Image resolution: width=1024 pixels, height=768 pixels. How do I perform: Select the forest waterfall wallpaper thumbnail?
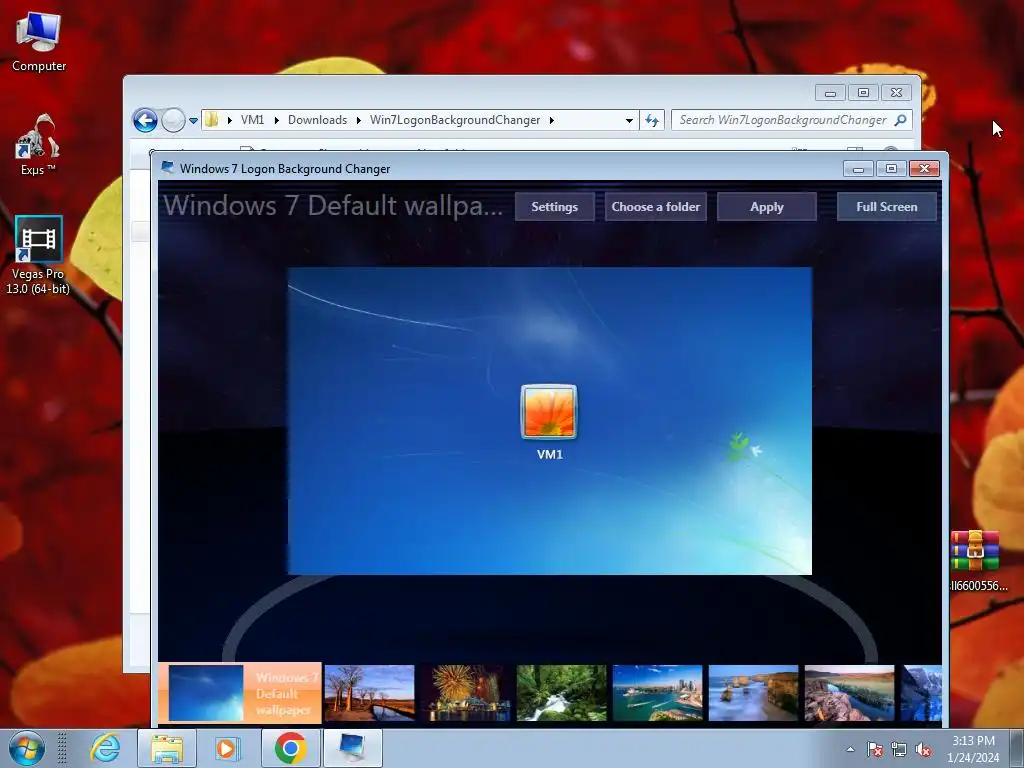[562, 693]
